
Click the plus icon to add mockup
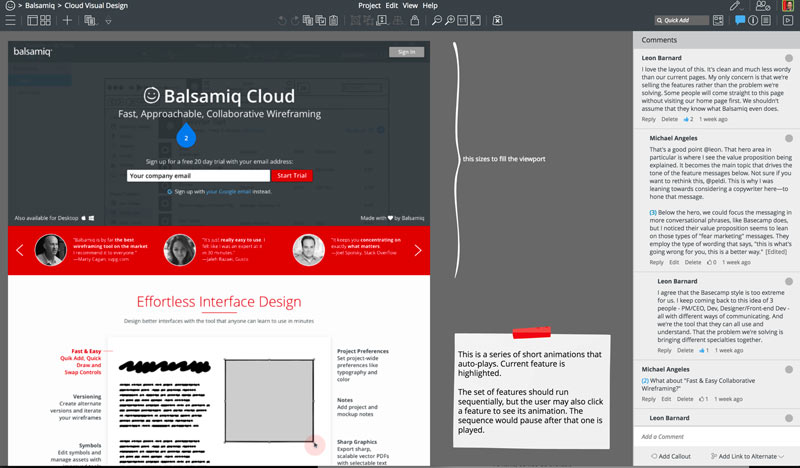pyautogui.click(x=67, y=20)
